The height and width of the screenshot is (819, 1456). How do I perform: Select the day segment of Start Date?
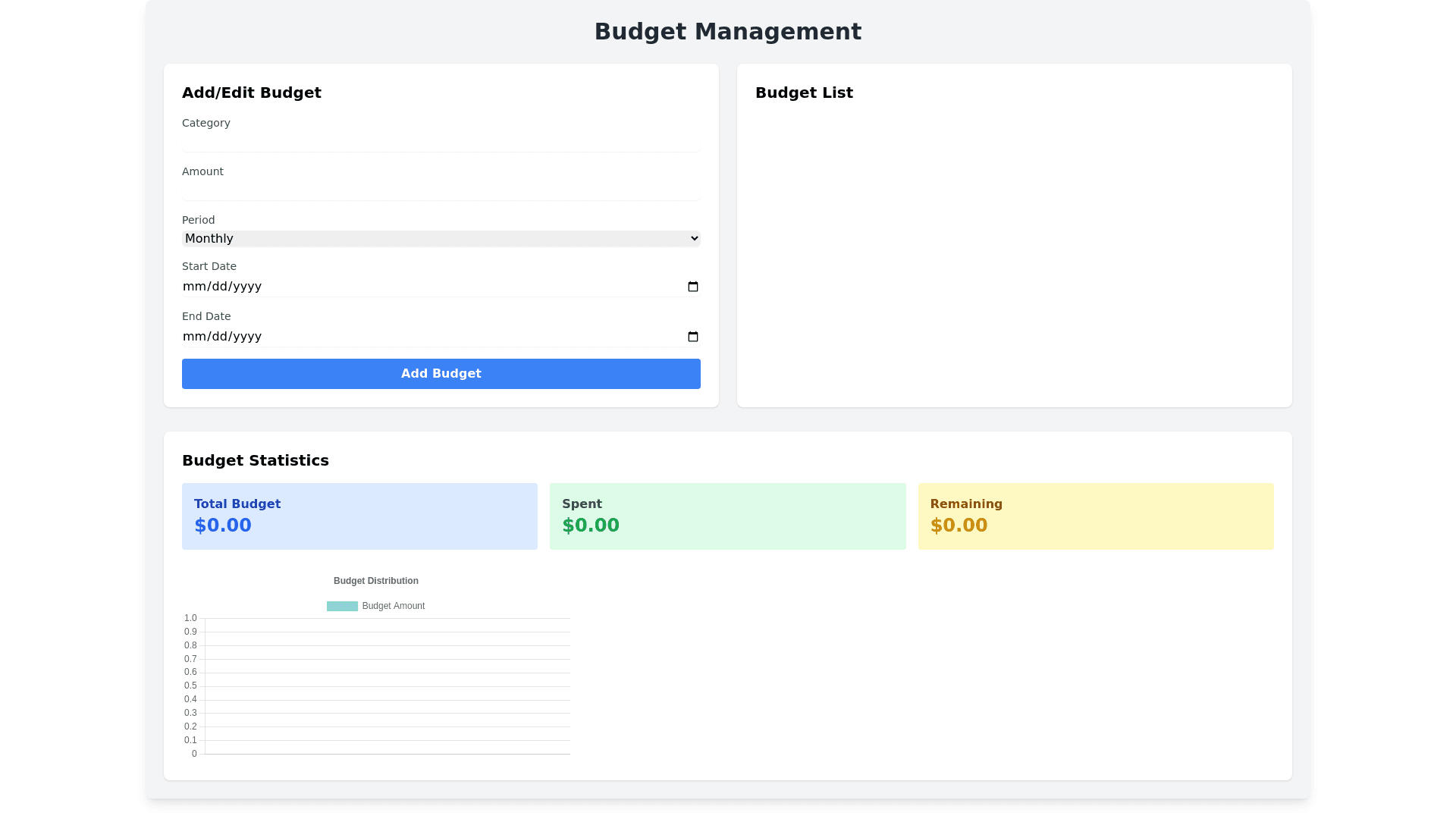220,287
